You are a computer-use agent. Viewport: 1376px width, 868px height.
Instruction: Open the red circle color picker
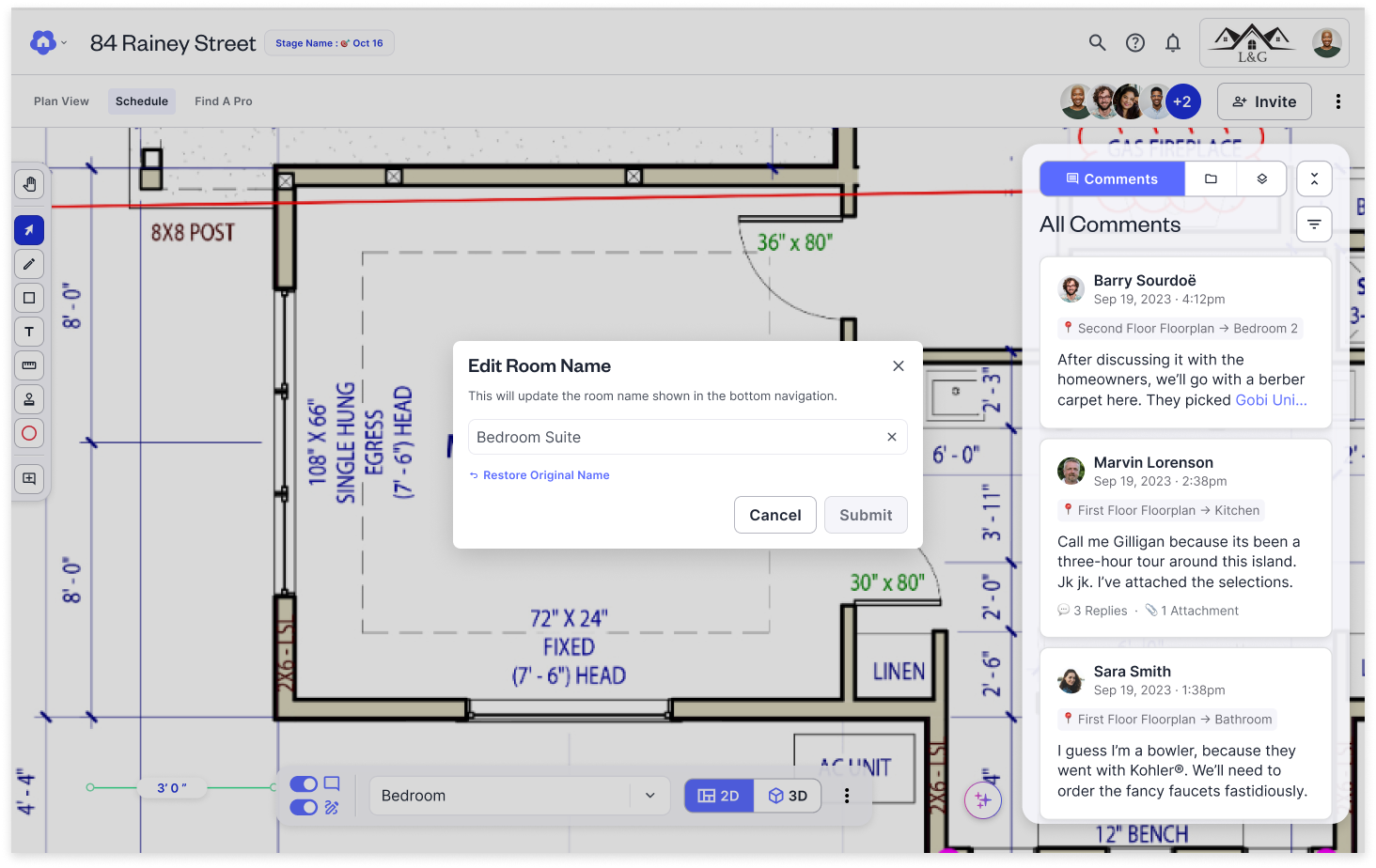coord(29,433)
